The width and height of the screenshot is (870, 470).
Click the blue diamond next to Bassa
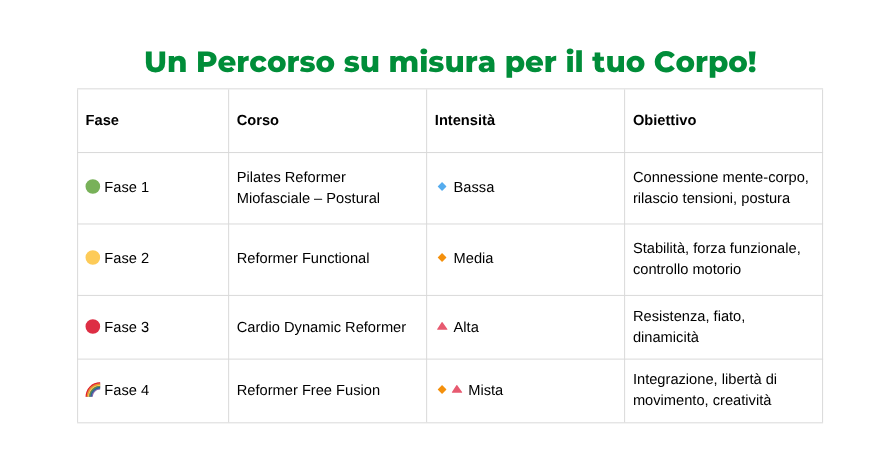442,186
